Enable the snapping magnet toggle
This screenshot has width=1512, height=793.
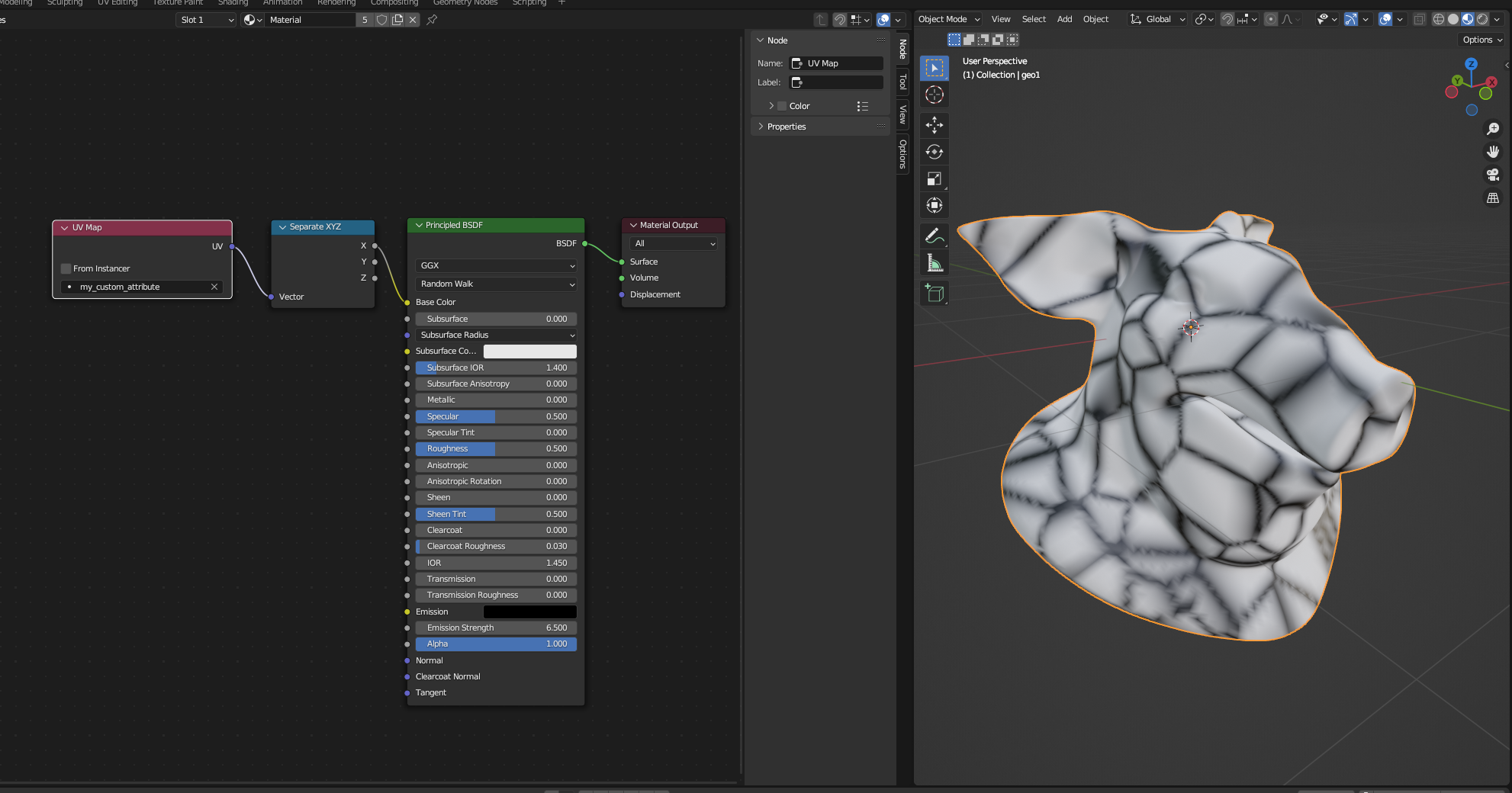[1226, 19]
